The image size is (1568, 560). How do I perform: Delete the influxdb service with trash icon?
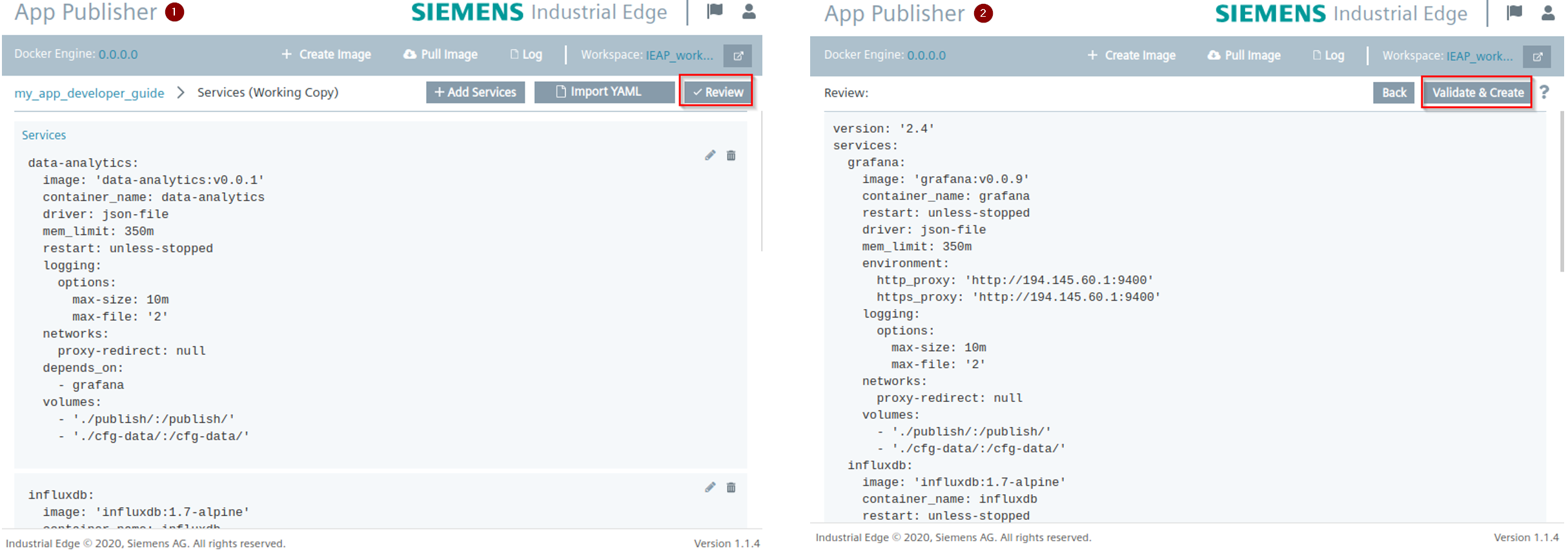point(731,487)
